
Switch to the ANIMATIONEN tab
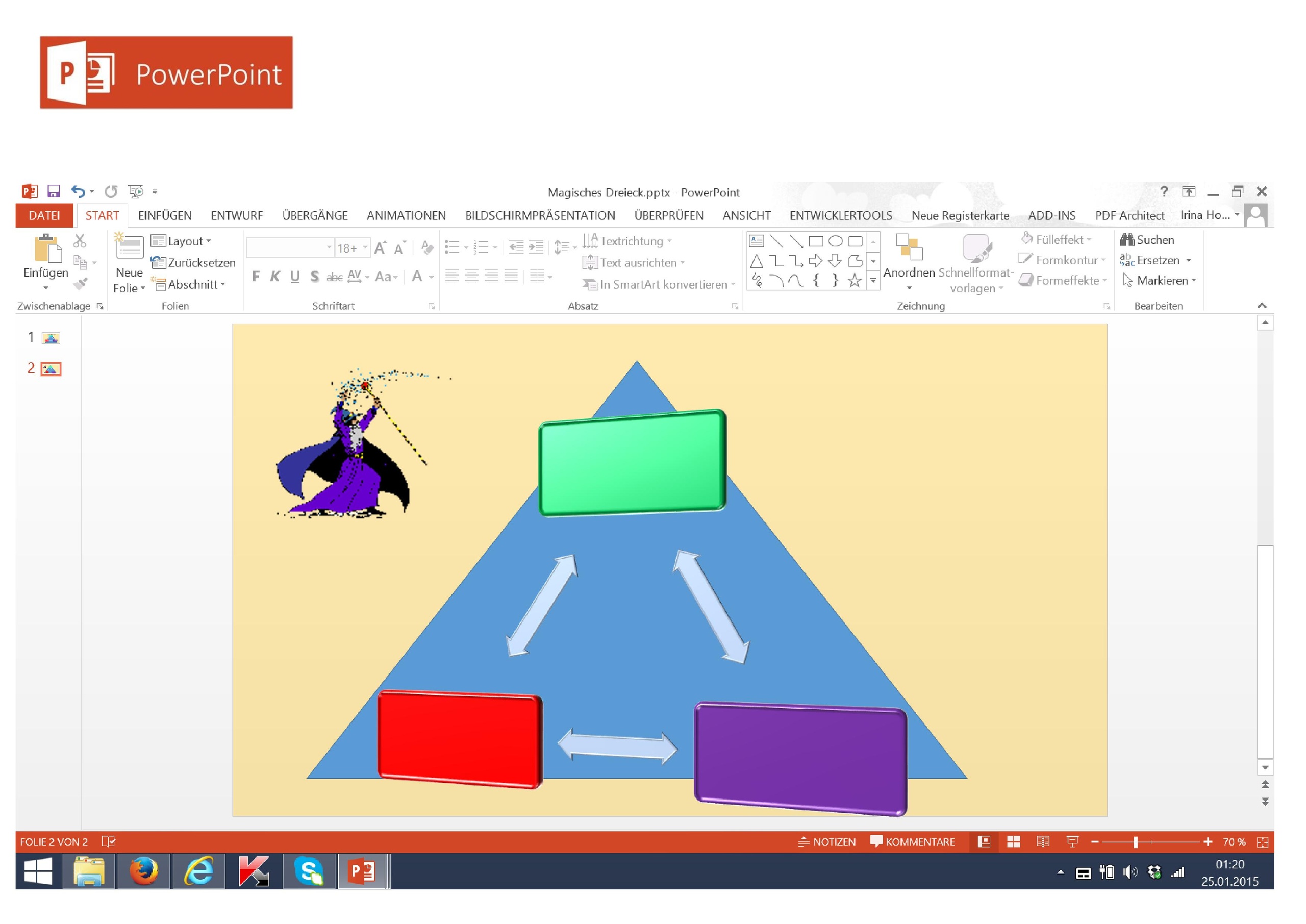click(x=406, y=216)
